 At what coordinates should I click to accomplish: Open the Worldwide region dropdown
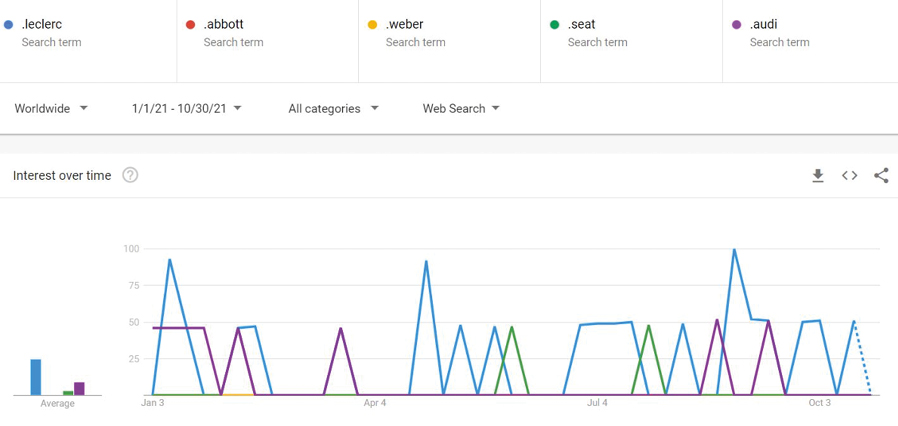51,108
